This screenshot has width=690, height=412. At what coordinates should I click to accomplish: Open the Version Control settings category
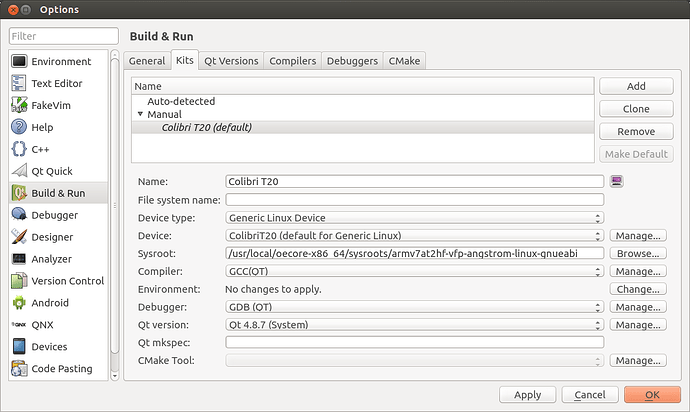click(58, 281)
